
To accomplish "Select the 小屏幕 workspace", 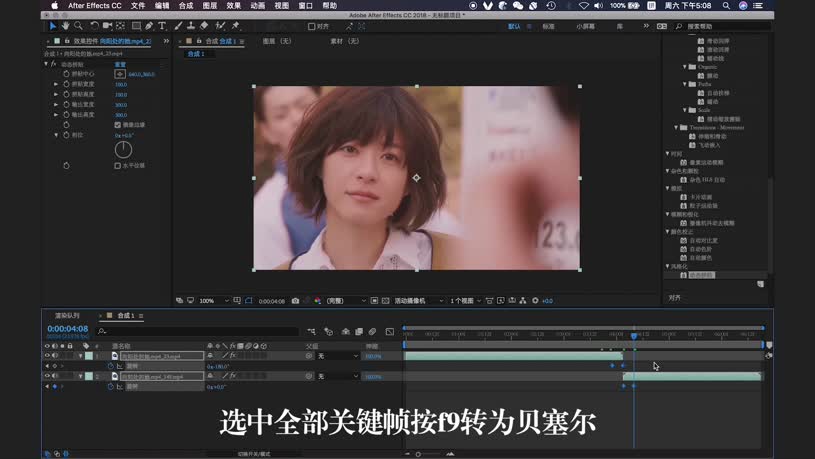I will pyautogui.click(x=585, y=27).
